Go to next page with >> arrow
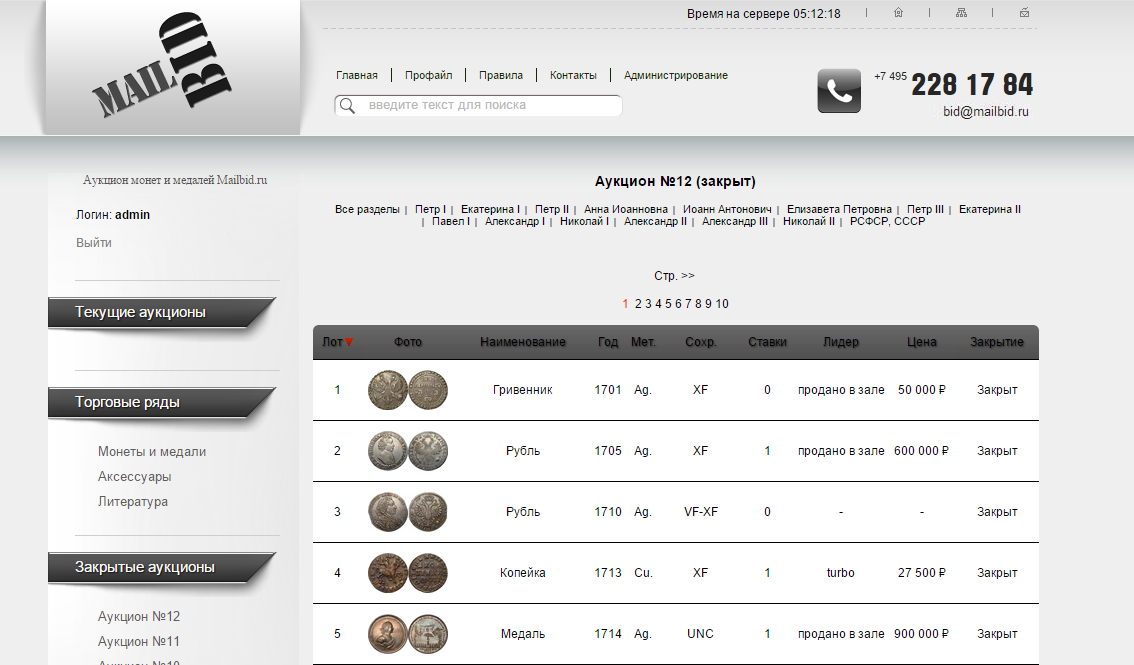The height and width of the screenshot is (665, 1134). coord(688,275)
